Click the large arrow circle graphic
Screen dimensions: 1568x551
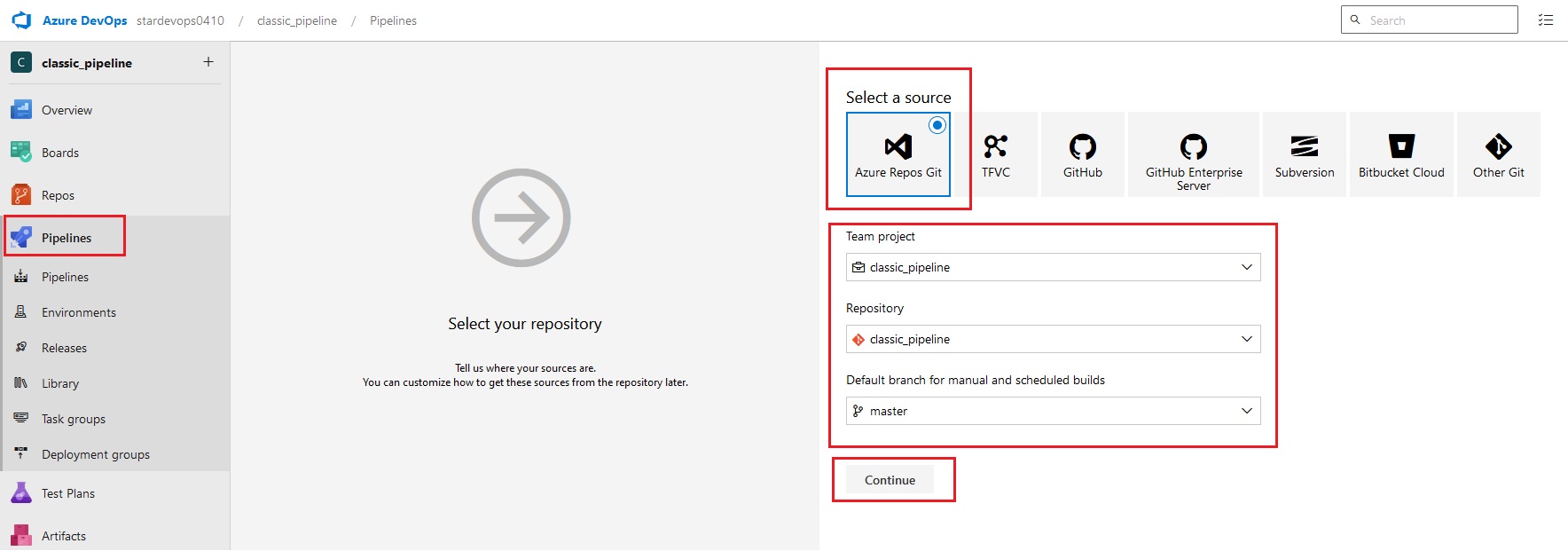[x=521, y=217]
